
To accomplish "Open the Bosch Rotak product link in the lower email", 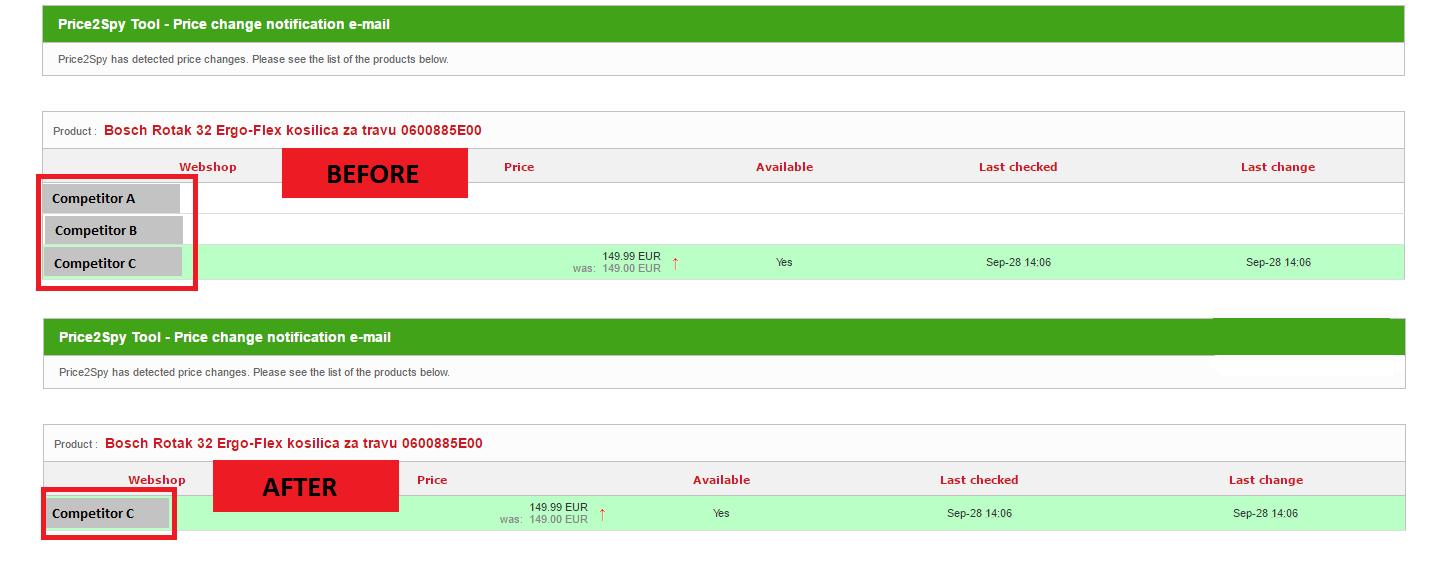I will coord(293,443).
